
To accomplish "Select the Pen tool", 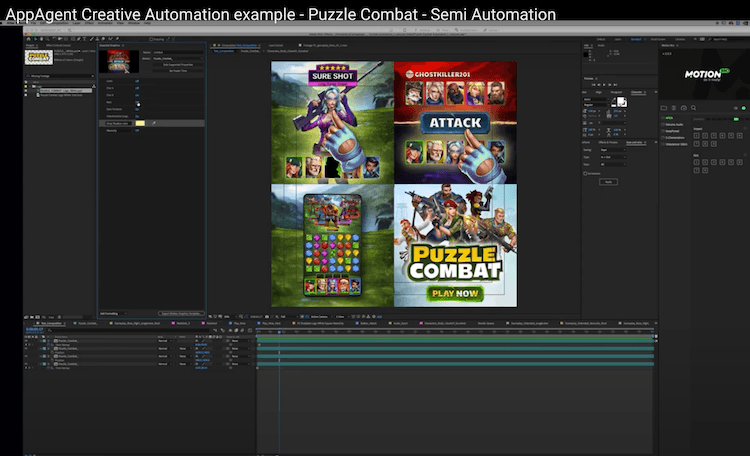I will click(x=78, y=39).
